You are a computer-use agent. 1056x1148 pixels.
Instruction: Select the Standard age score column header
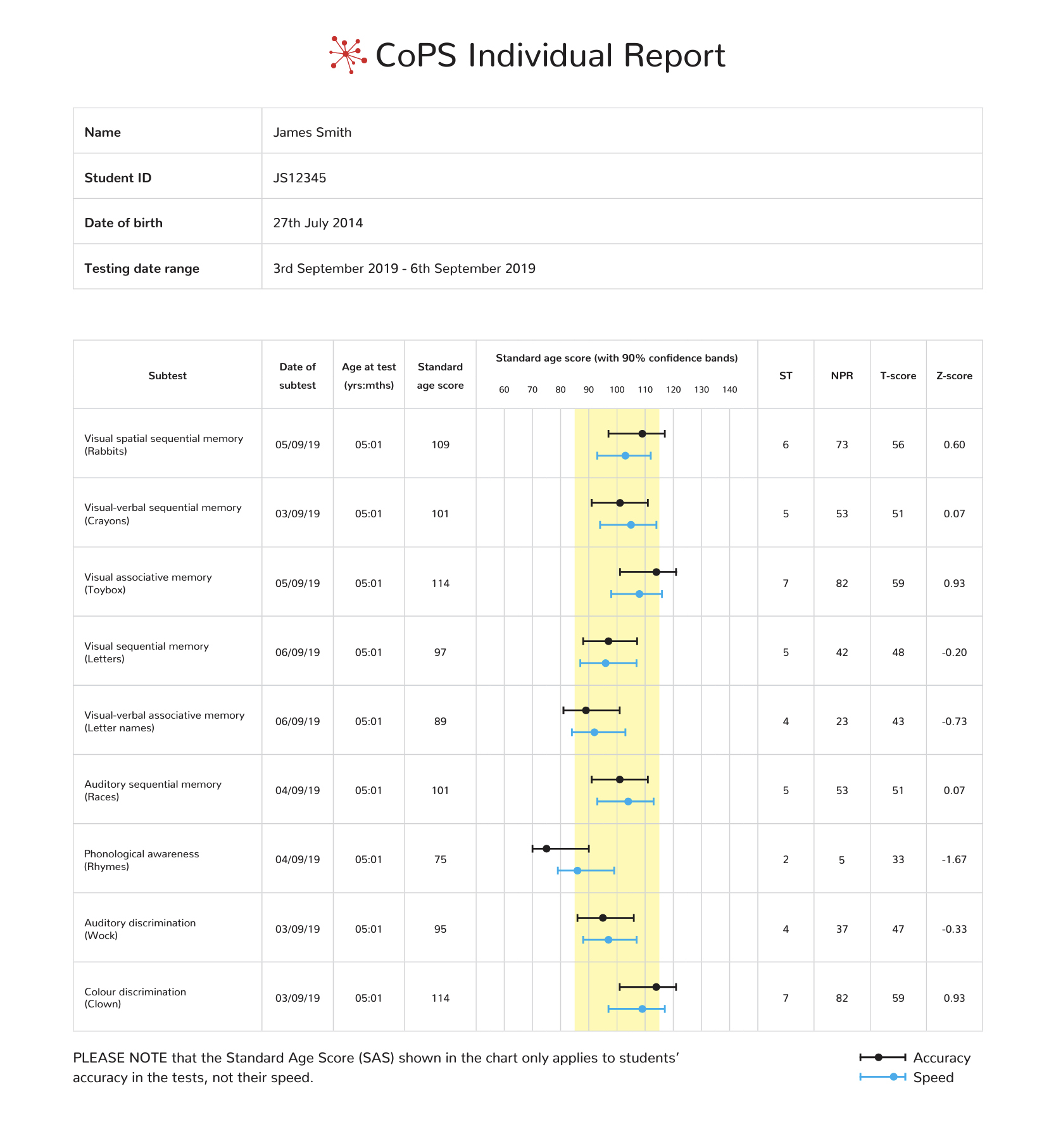(440, 375)
